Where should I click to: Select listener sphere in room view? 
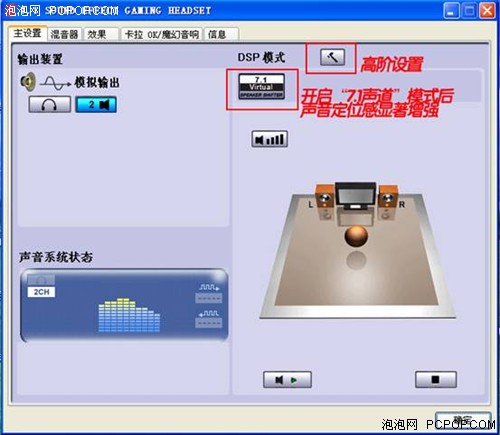[x=356, y=236]
